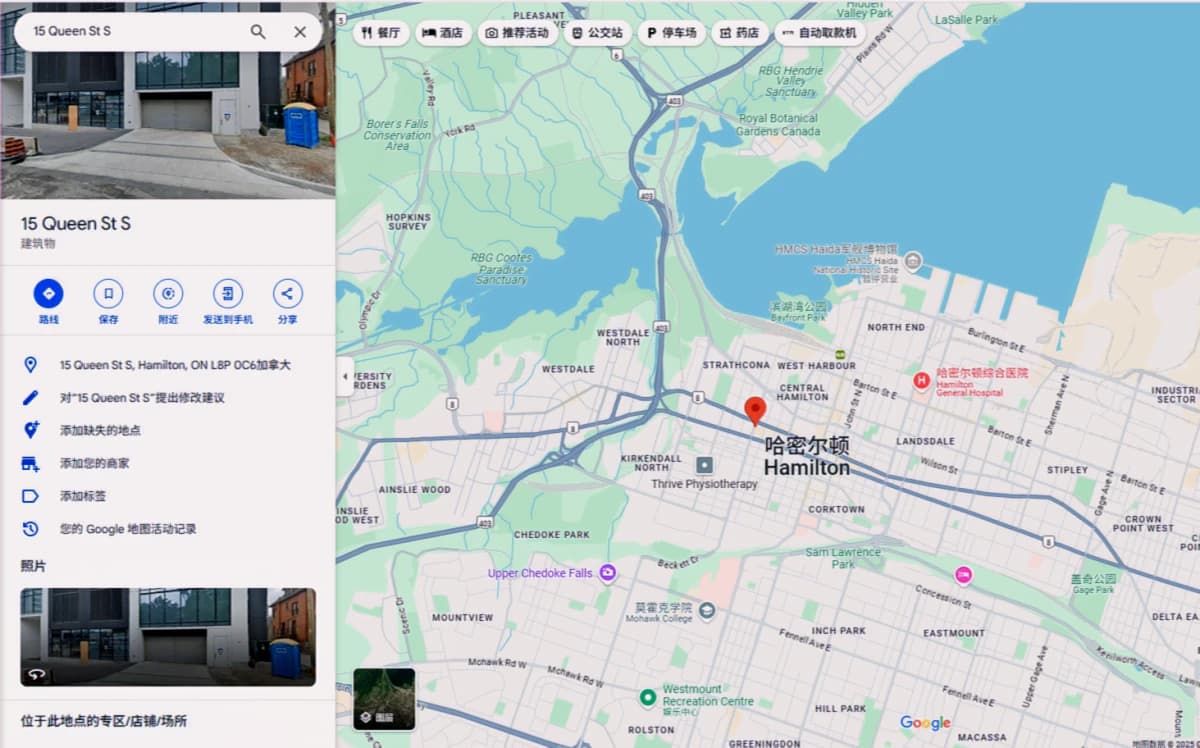
Task: Select 添加您的商家 option
Action: pyautogui.click(x=94, y=463)
